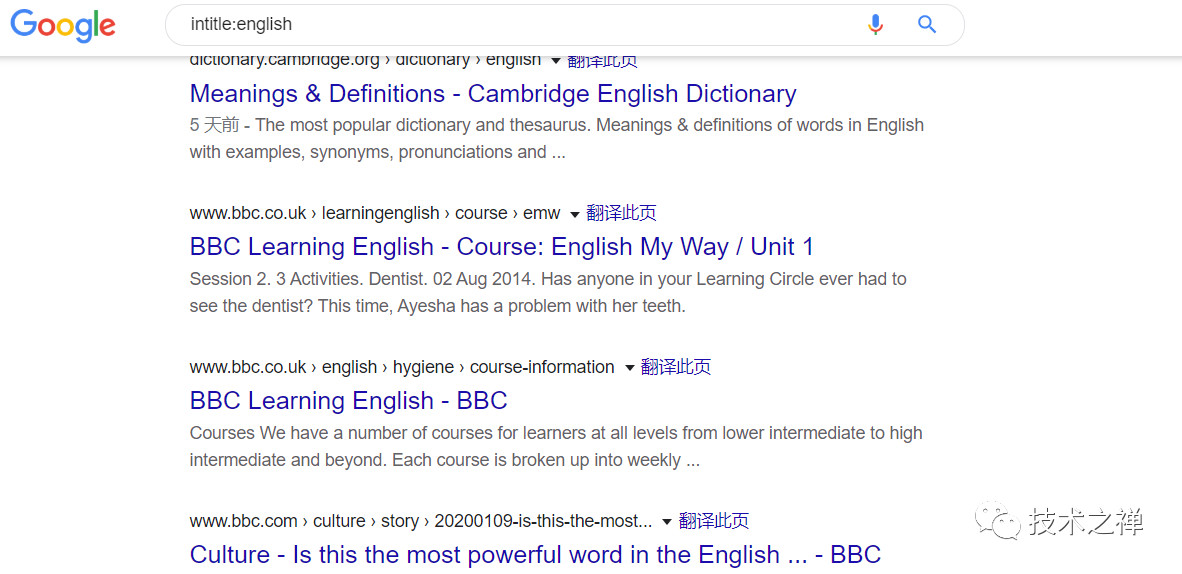The height and width of the screenshot is (574, 1182).
Task: Click www.bbc.co.uk learningenglish course emw URL
Action: [375, 213]
